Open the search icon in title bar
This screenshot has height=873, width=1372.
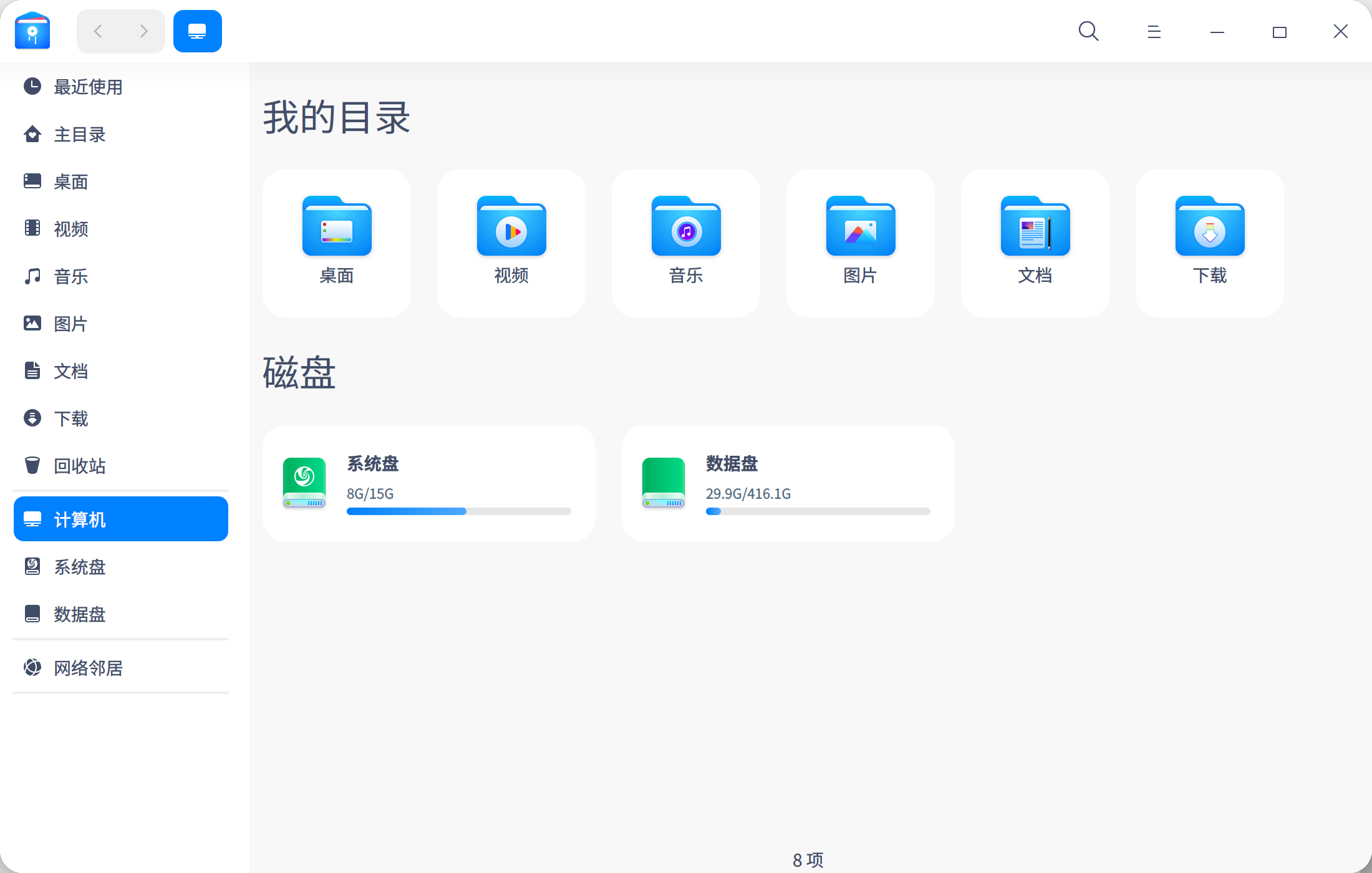pos(1088,31)
